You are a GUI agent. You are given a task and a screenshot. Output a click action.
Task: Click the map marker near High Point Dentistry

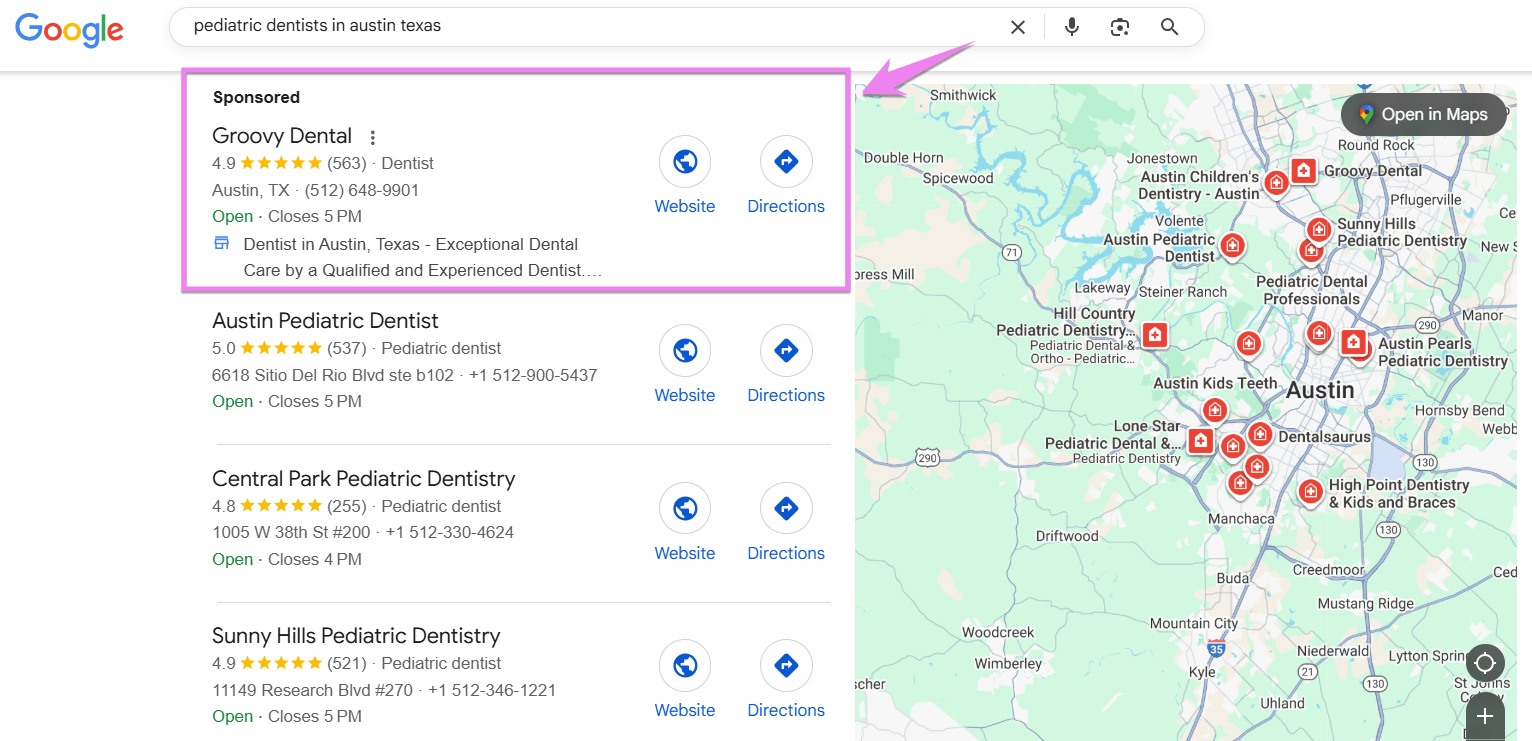point(1310,491)
